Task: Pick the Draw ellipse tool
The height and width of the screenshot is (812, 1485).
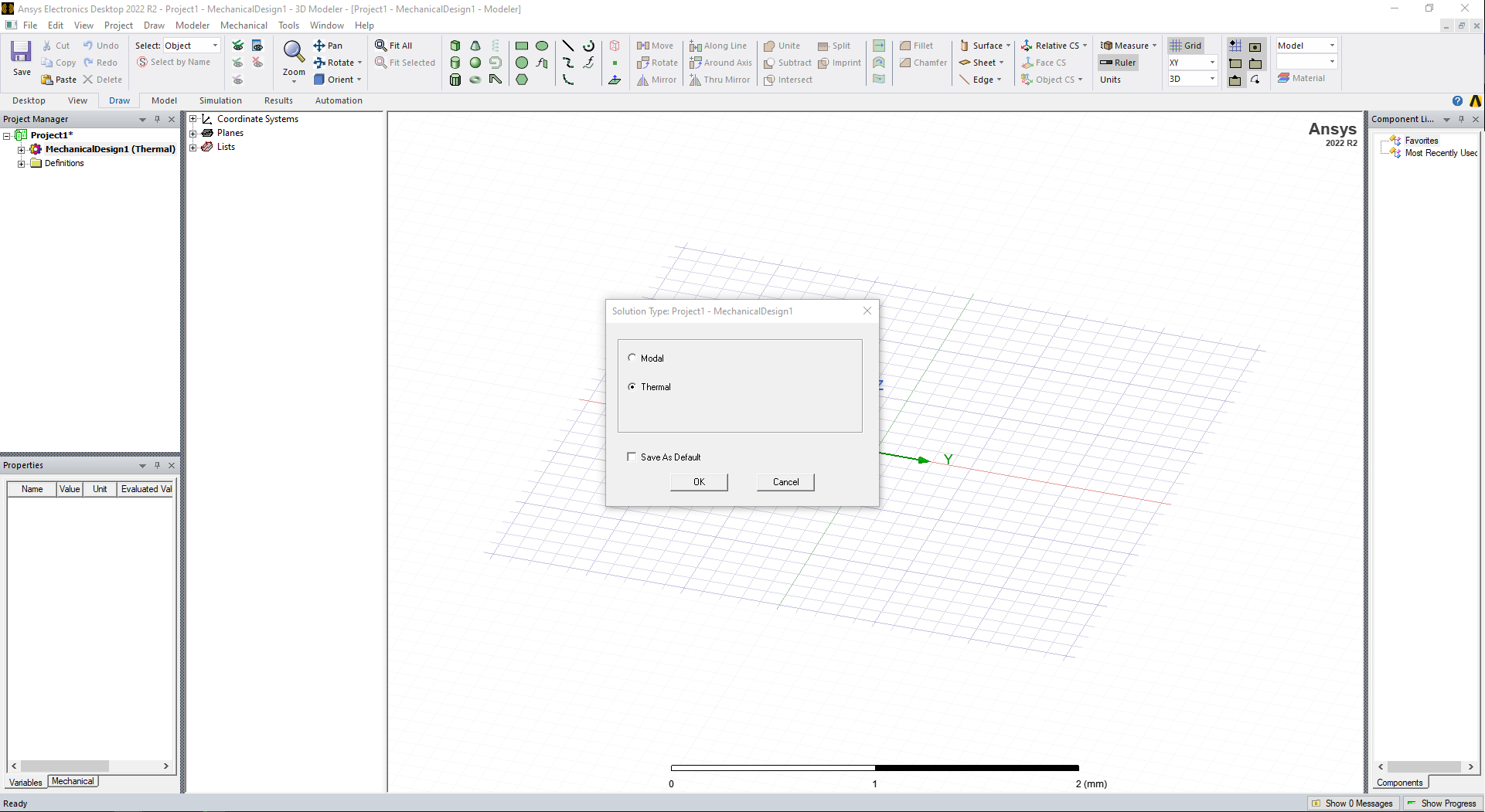Action: point(542,46)
